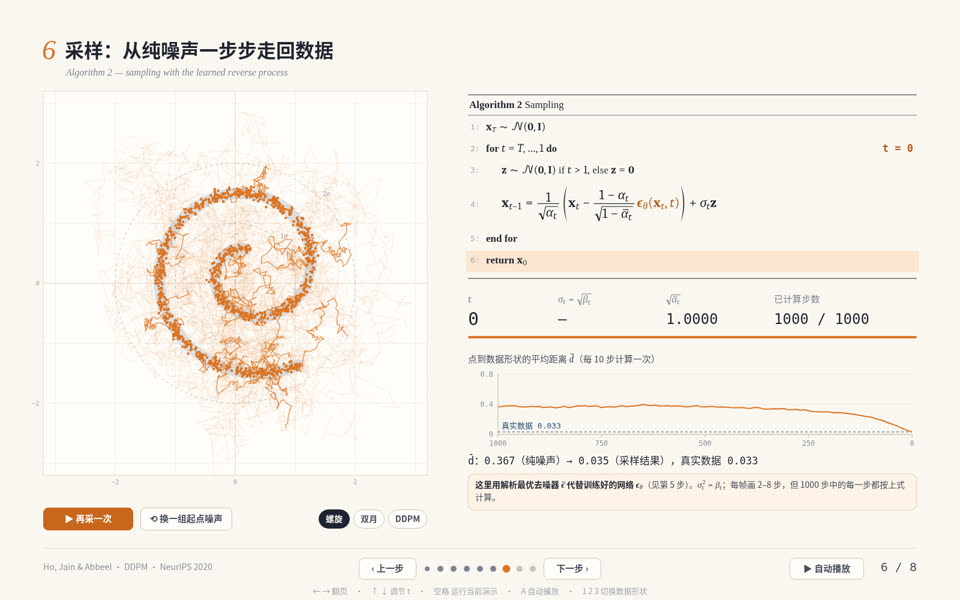Image resolution: width=960 pixels, height=600 pixels.
Task: Click the '已计算步数' label
Action: click(797, 299)
